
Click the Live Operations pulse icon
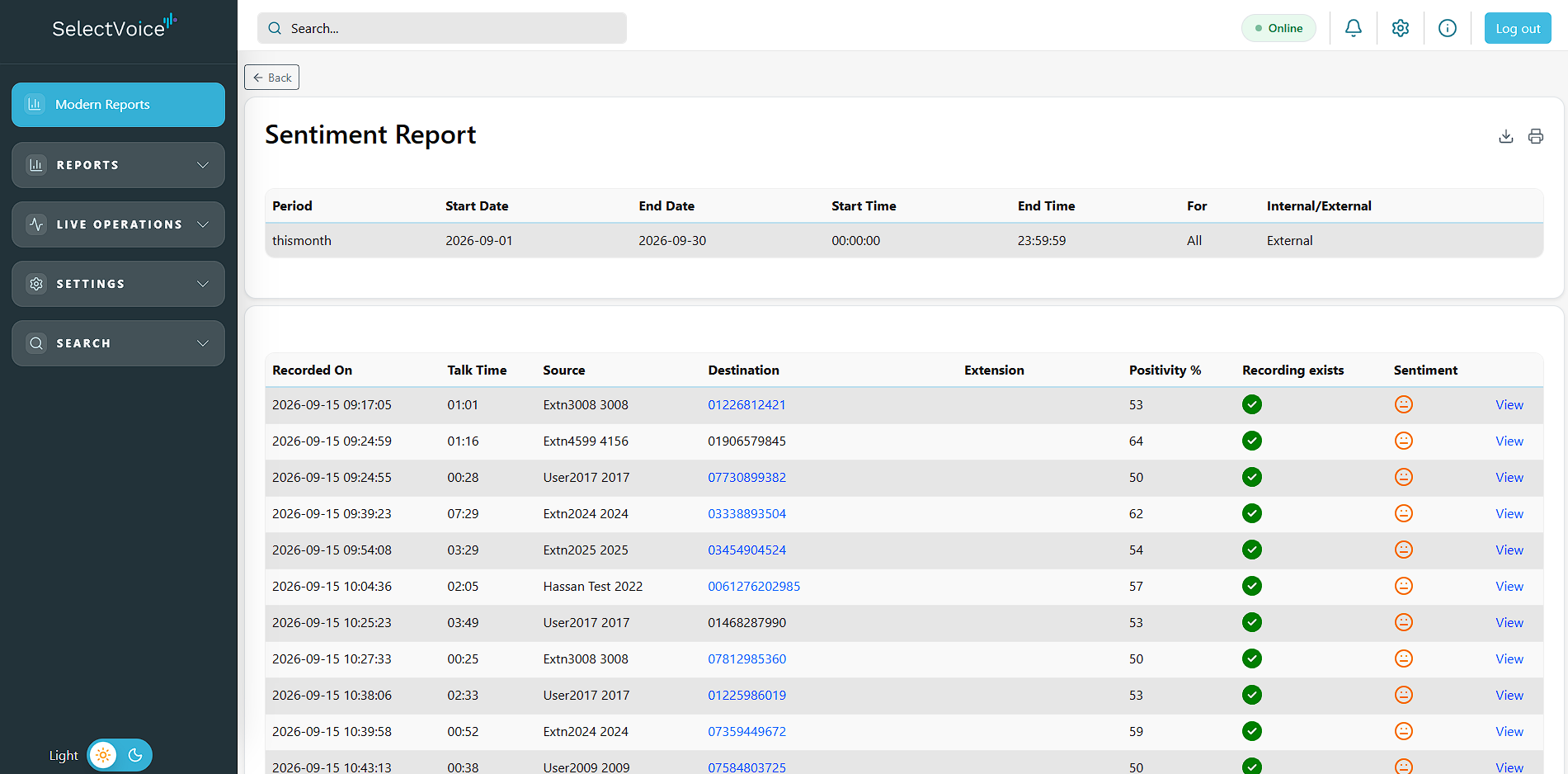(x=36, y=224)
